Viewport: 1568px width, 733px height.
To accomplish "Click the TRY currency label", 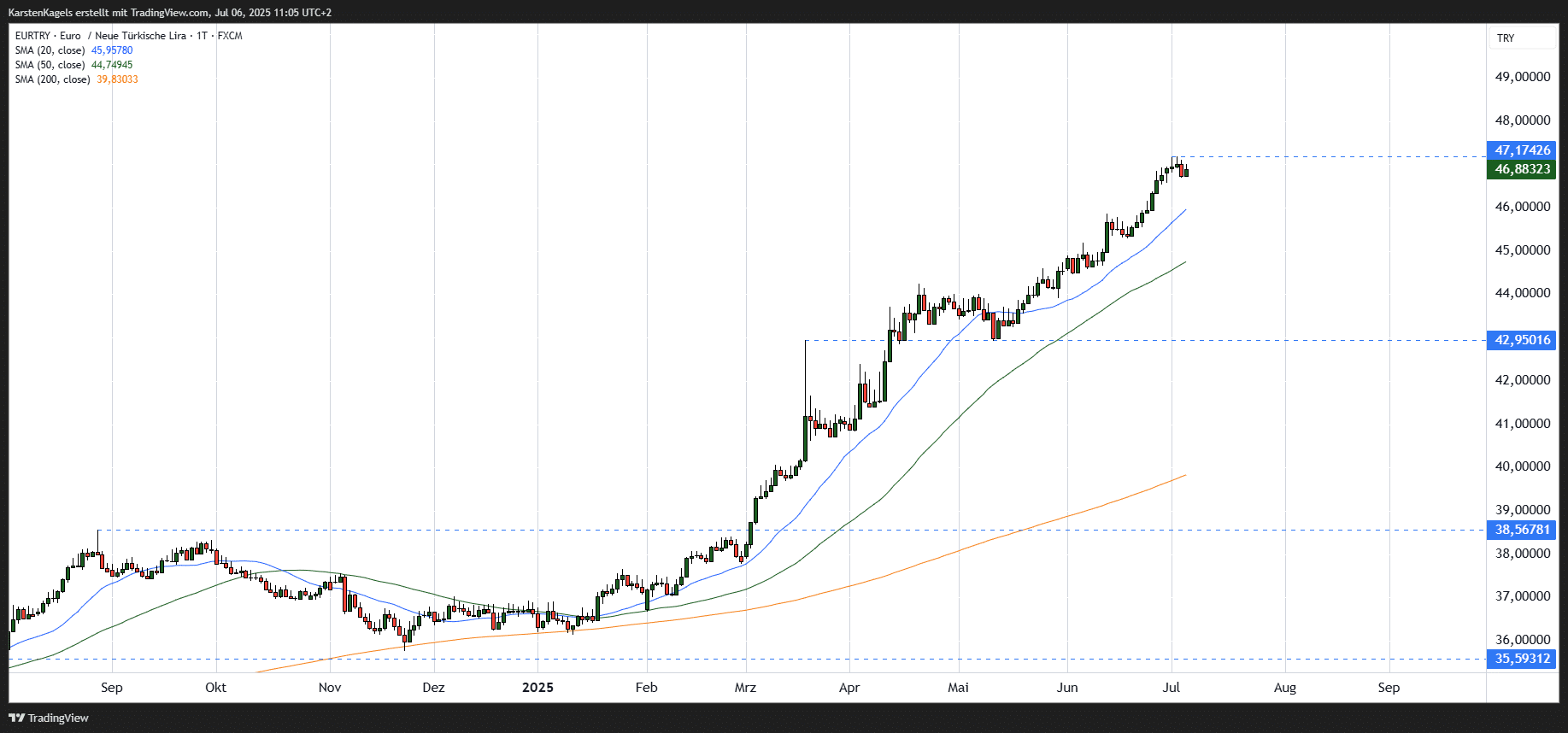I will (1506, 38).
